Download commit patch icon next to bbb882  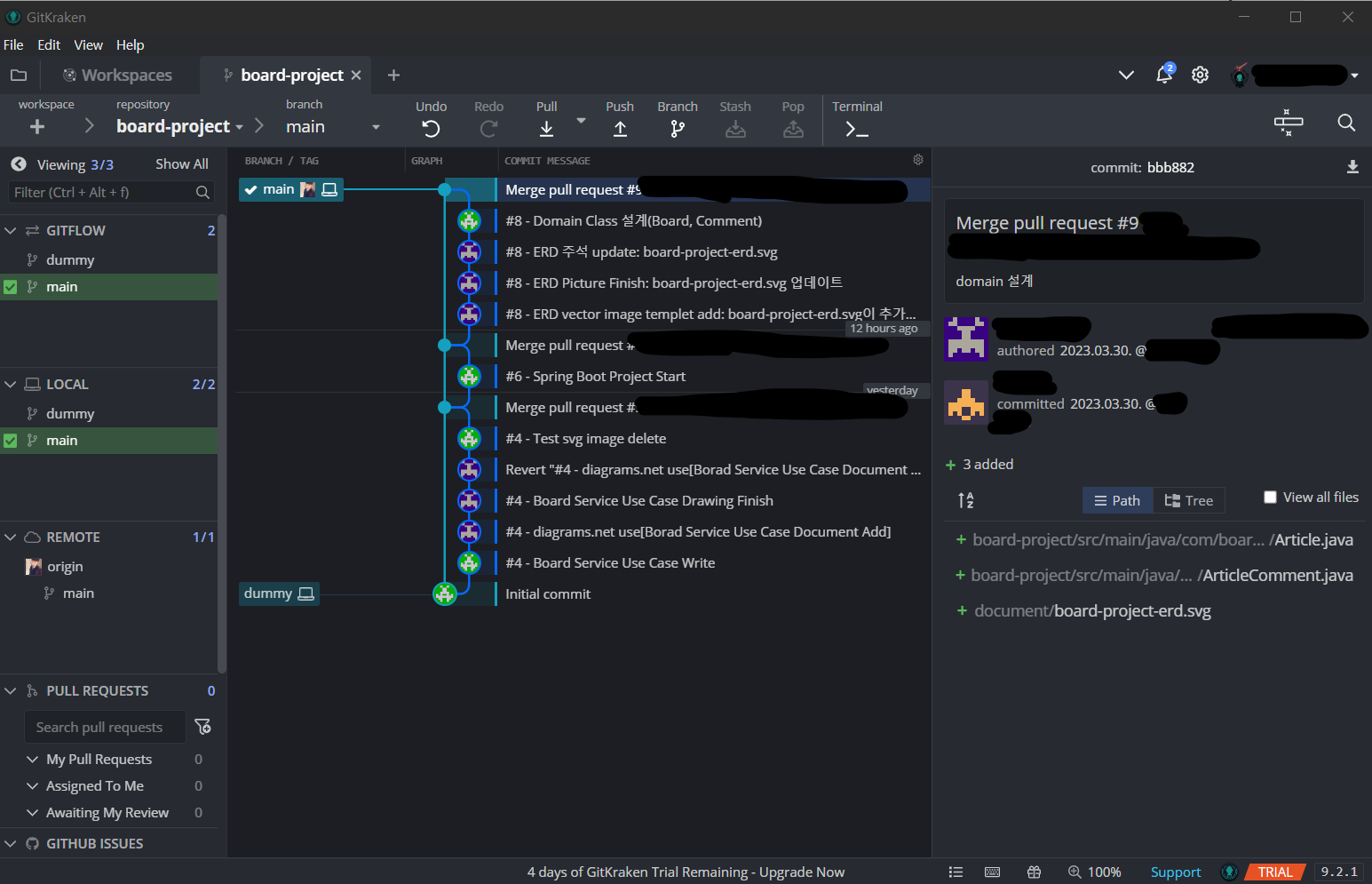pos(1352,167)
